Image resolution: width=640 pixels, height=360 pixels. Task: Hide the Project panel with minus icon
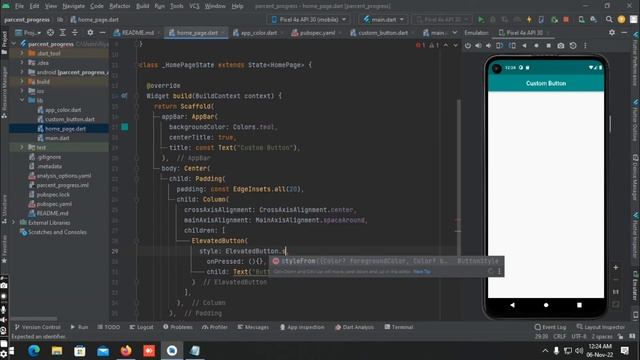[102, 32]
